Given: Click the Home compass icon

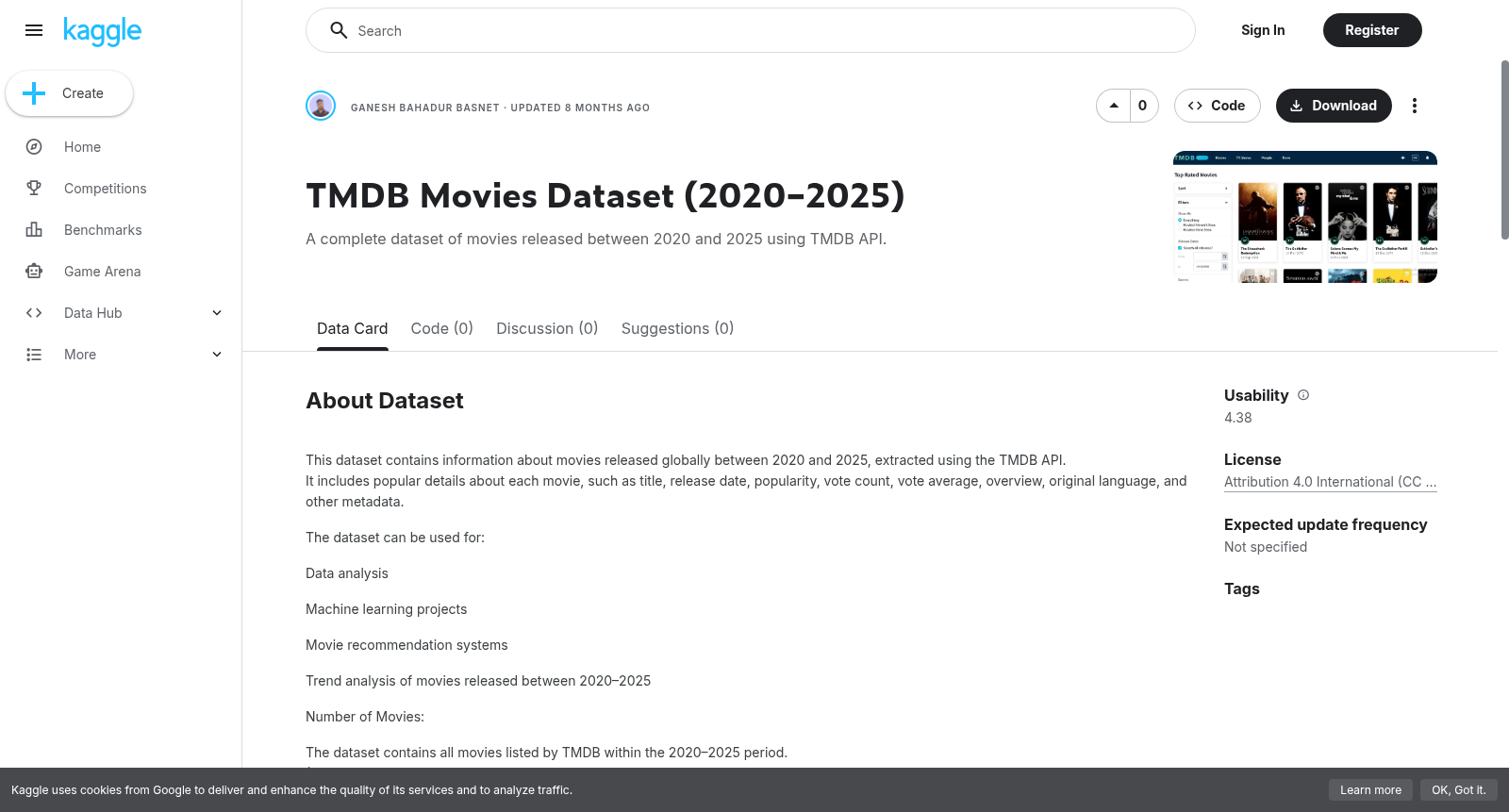Looking at the screenshot, I should pos(34,147).
